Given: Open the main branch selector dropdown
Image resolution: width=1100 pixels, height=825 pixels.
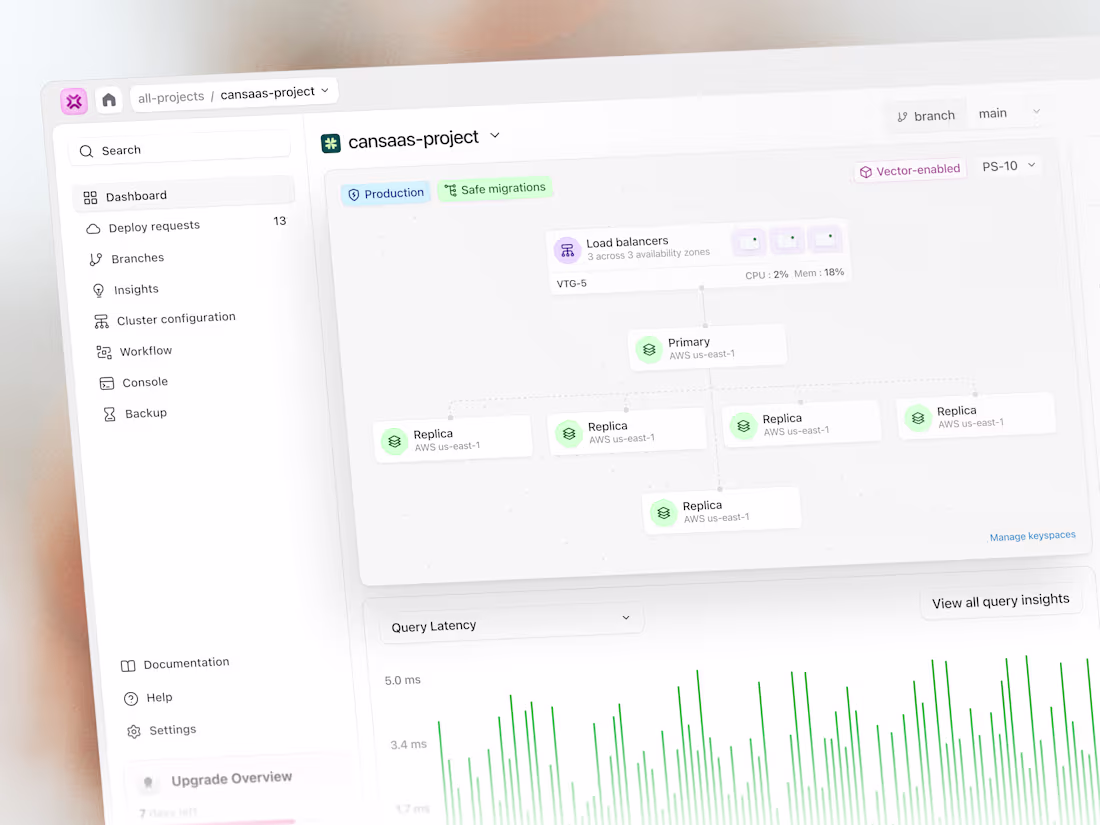Looking at the screenshot, I should pos(1009,112).
